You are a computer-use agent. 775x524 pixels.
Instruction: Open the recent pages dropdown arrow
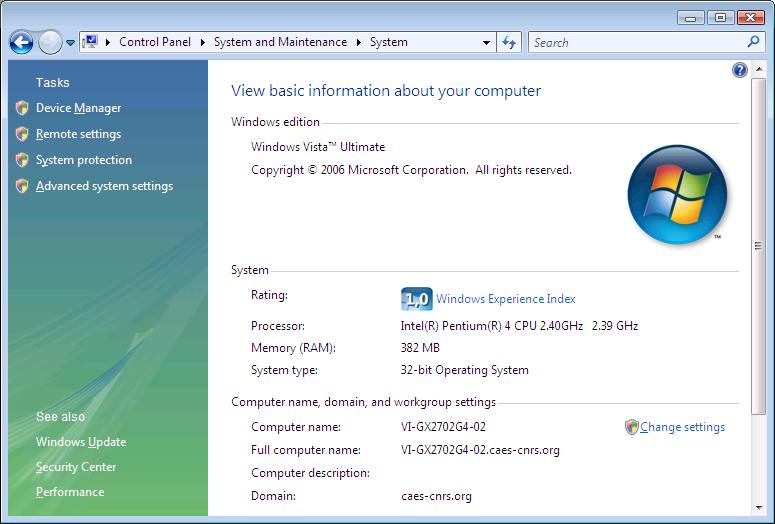pyautogui.click(x=70, y=43)
